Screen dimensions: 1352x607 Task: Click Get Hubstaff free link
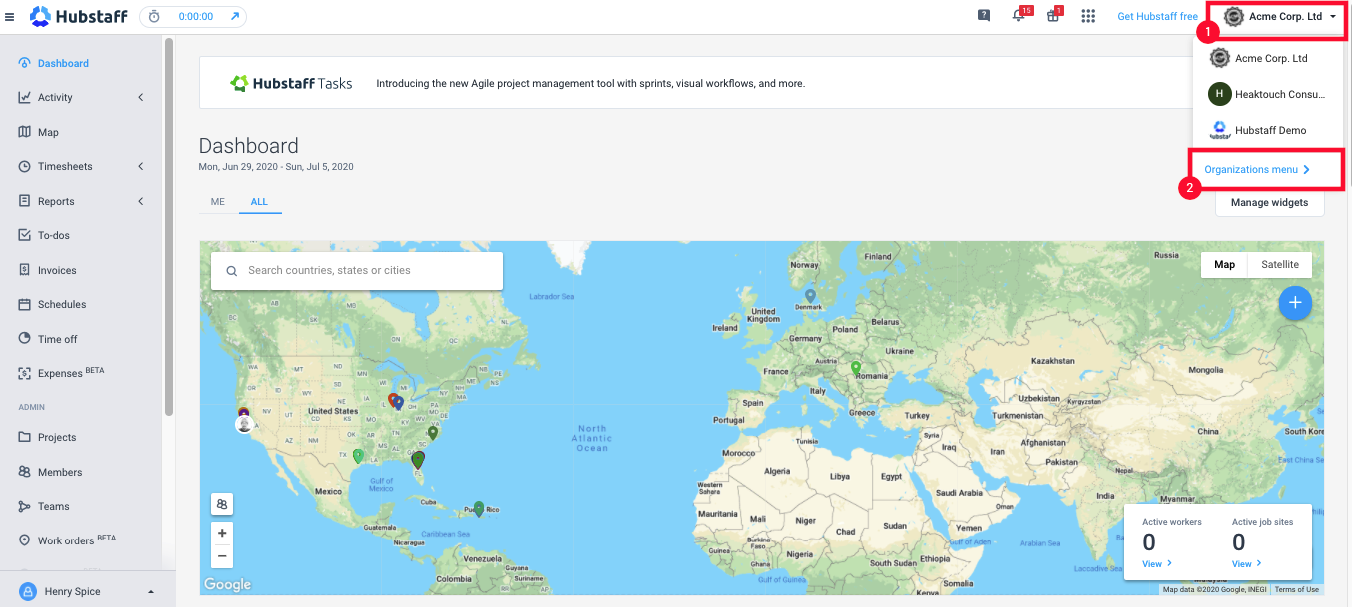[1157, 16]
